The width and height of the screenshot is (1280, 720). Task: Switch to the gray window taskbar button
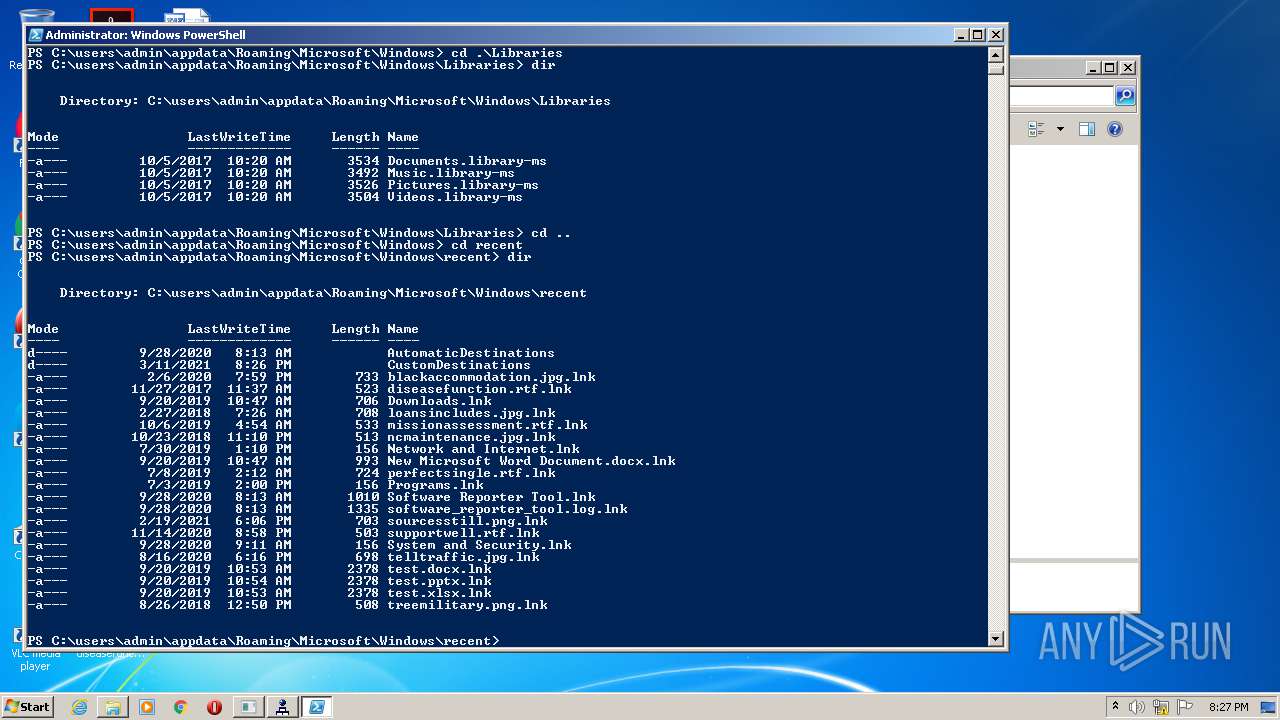click(x=248, y=707)
